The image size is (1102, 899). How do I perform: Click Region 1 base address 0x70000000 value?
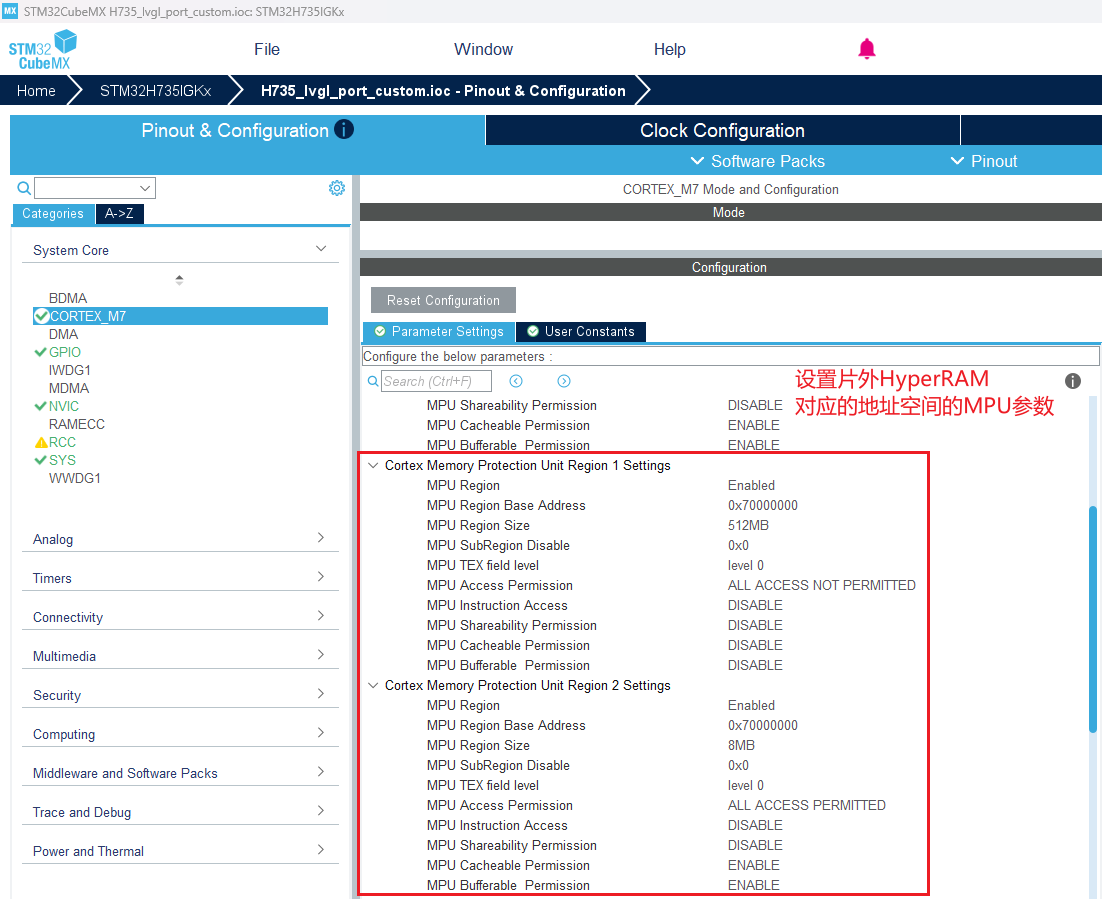763,505
